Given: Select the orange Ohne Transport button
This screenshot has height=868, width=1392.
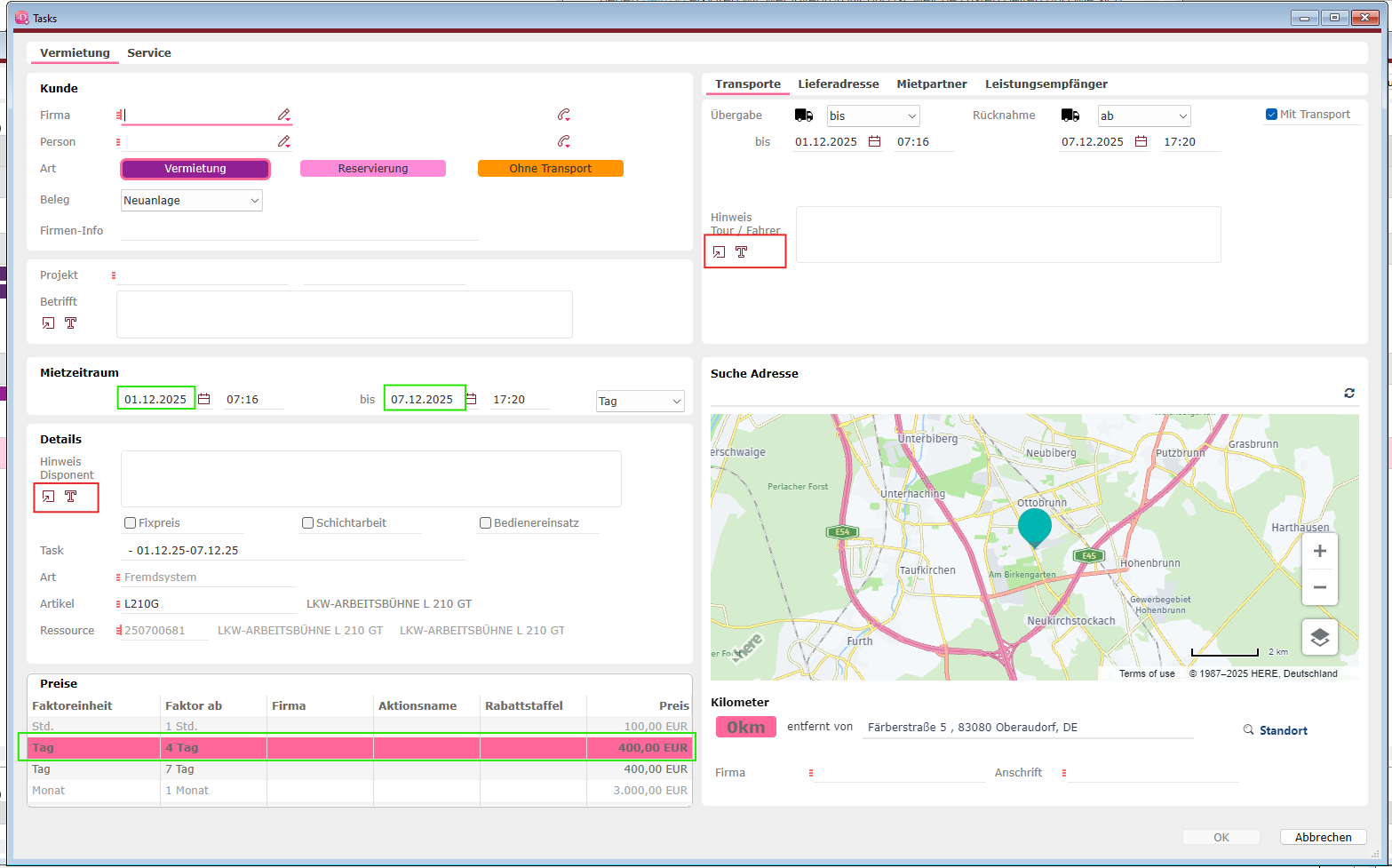Looking at the screenshot, I should [551, 169].
